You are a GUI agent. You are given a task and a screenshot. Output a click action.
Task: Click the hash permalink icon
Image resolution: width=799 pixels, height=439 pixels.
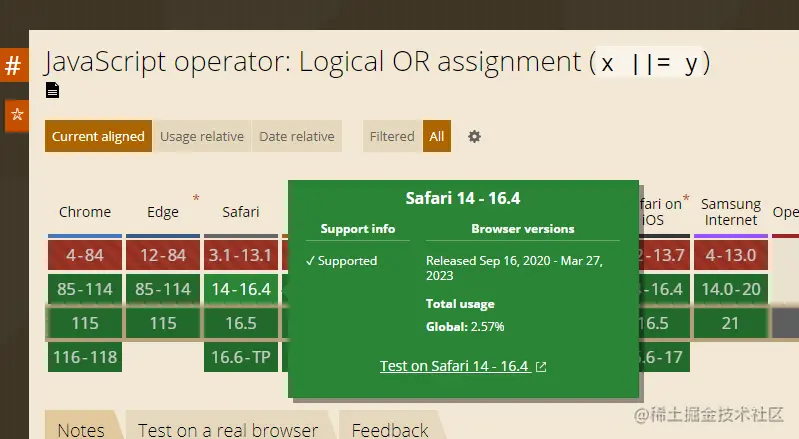click(13, 65)
